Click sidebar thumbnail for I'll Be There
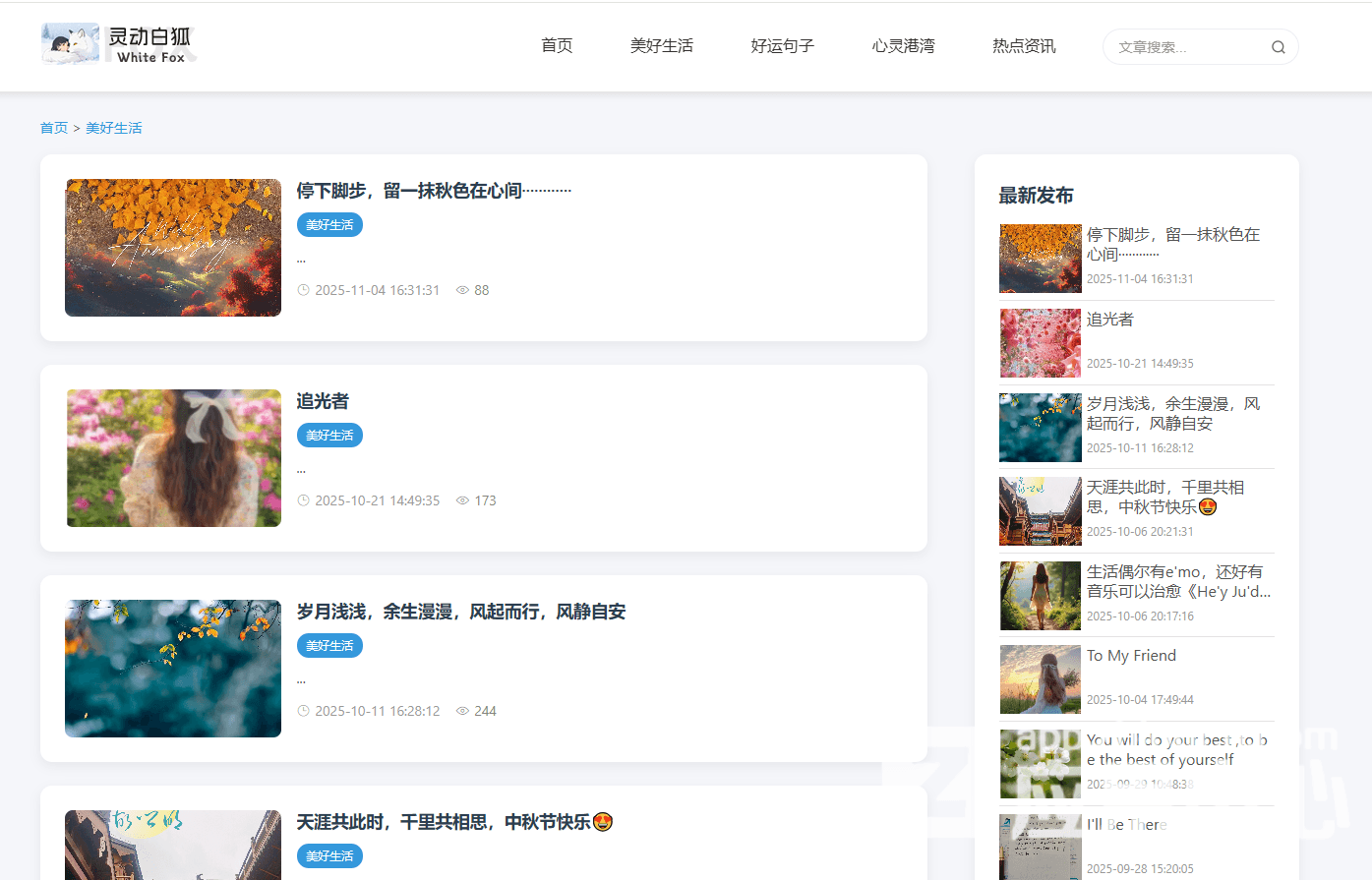Screen dimensions: 1372x880 (x=1040, y=846)
